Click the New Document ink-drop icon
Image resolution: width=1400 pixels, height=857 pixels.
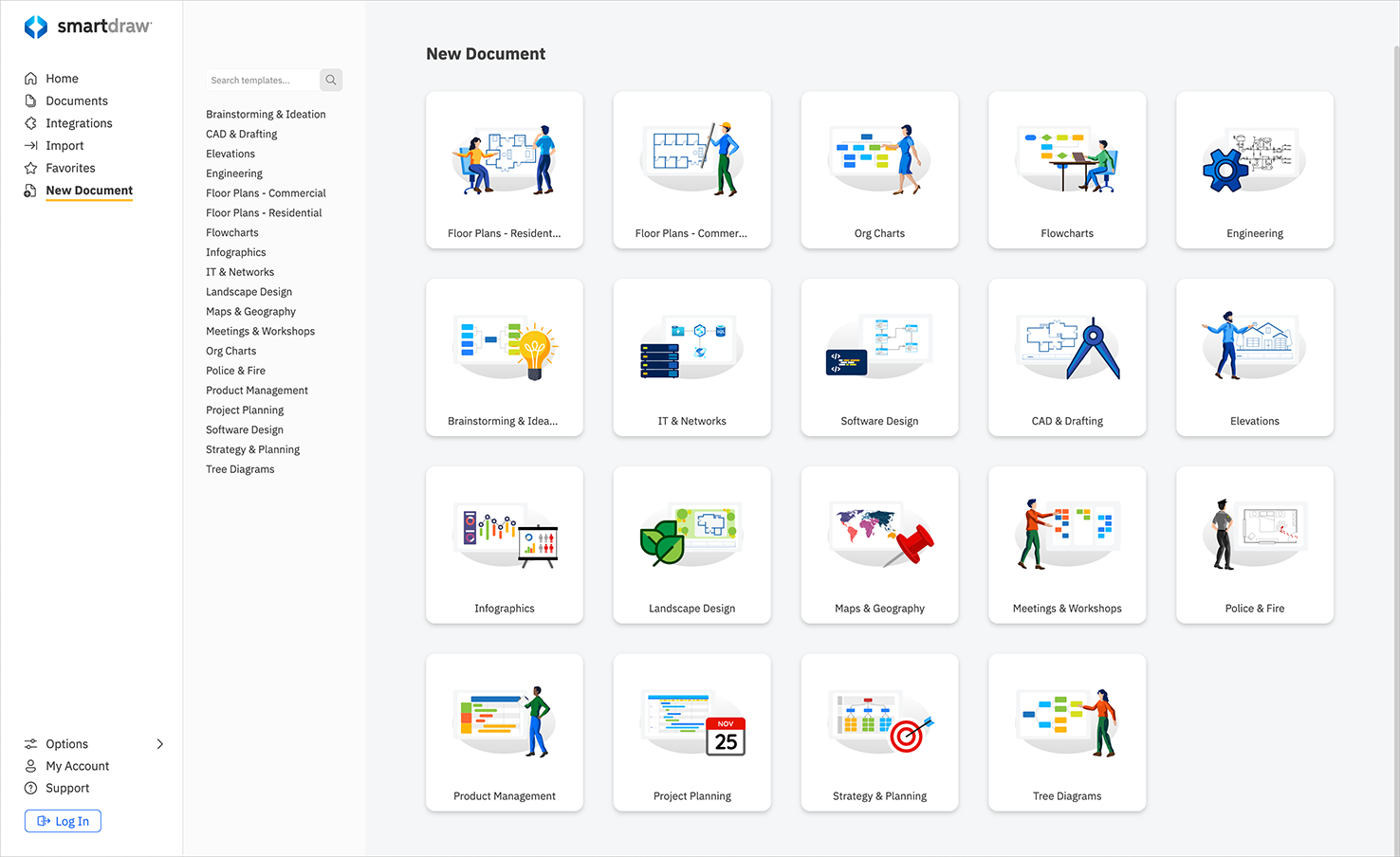[x=29, y=190]
